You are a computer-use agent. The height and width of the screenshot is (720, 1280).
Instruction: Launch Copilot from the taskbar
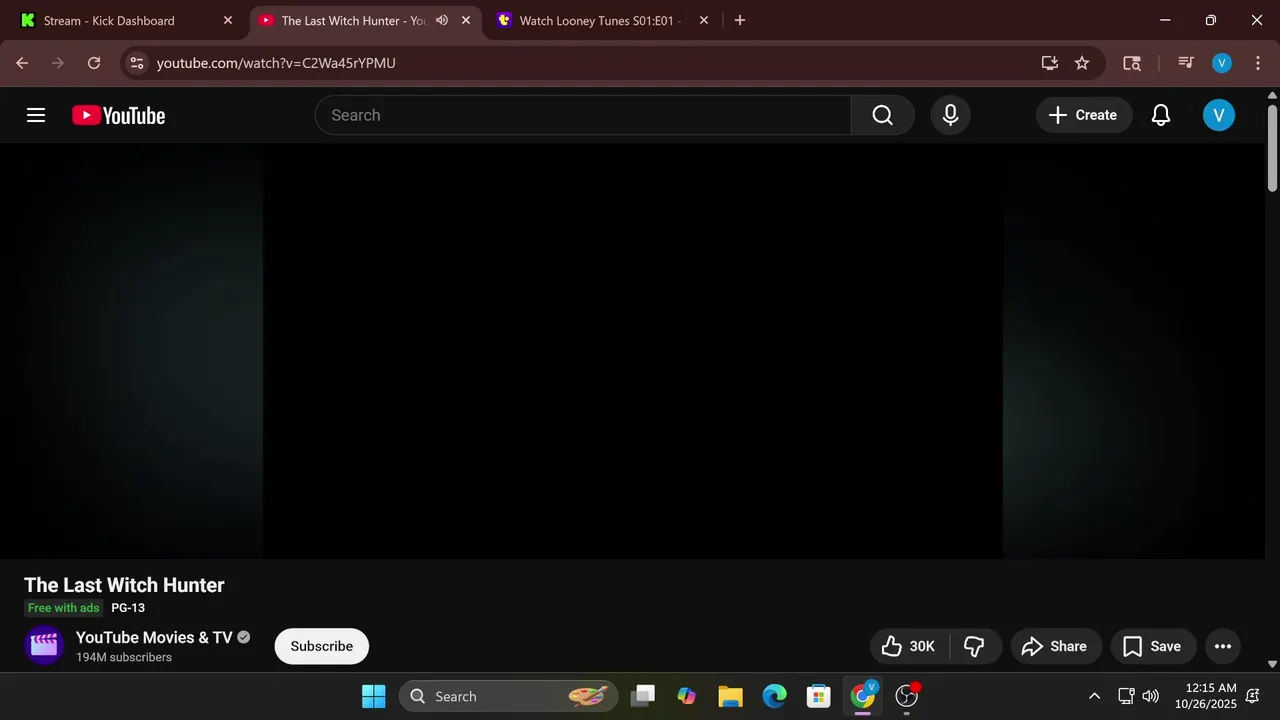click(x=686, y=696)
